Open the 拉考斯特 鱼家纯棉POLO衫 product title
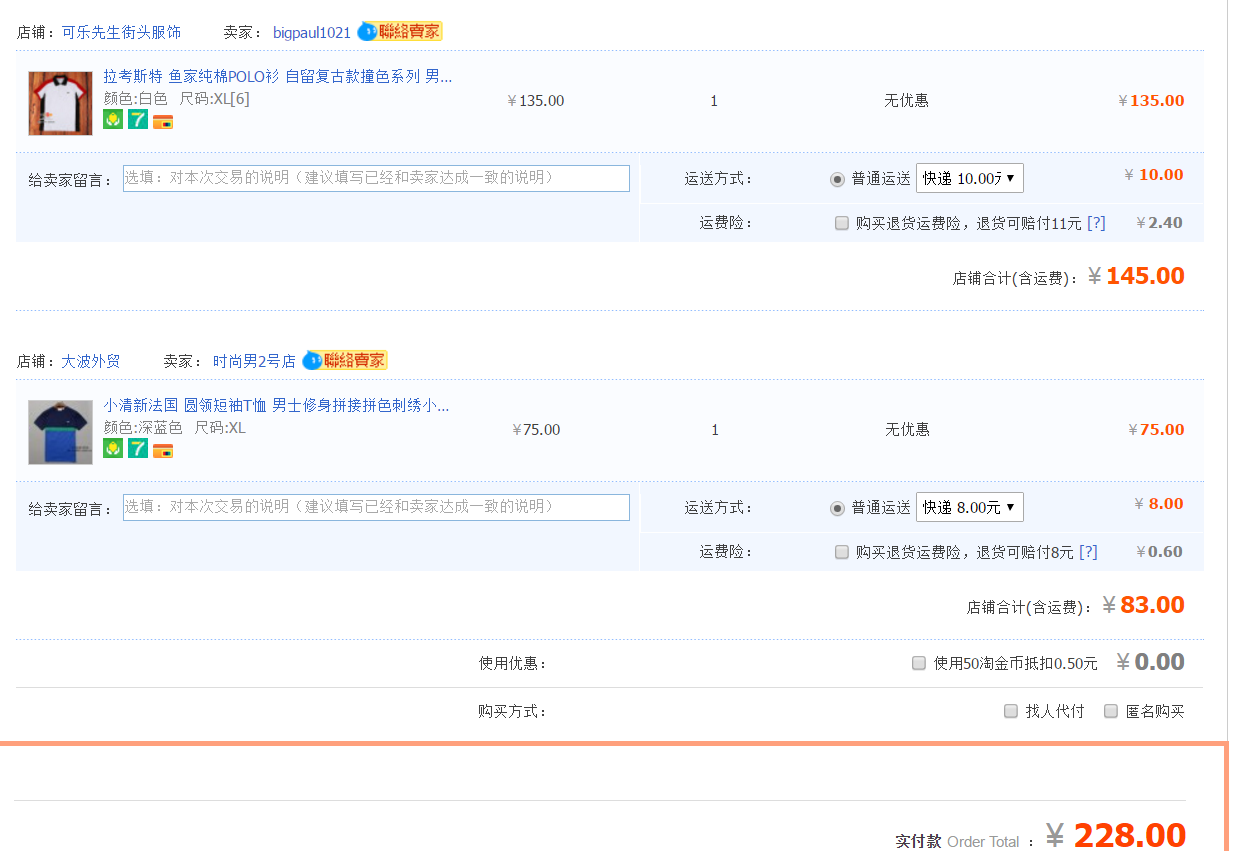 coord(278,76)
